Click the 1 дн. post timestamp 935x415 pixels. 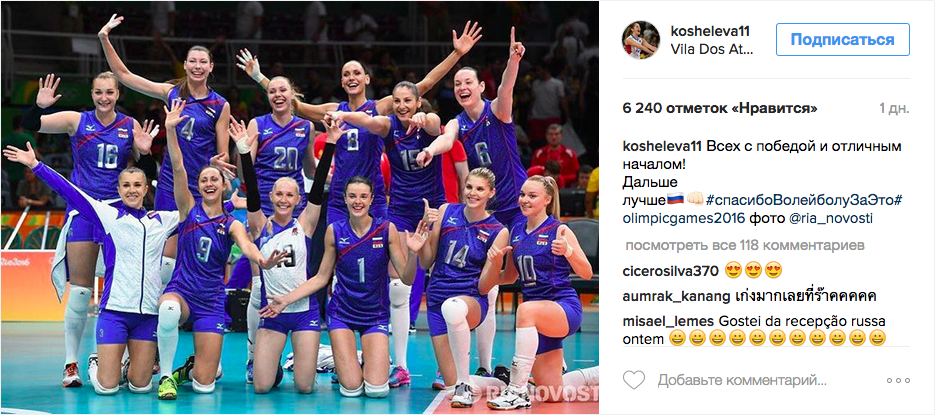coord(894,109)
